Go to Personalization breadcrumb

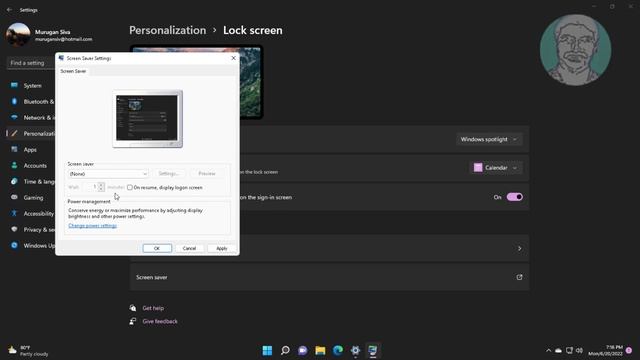168,30
